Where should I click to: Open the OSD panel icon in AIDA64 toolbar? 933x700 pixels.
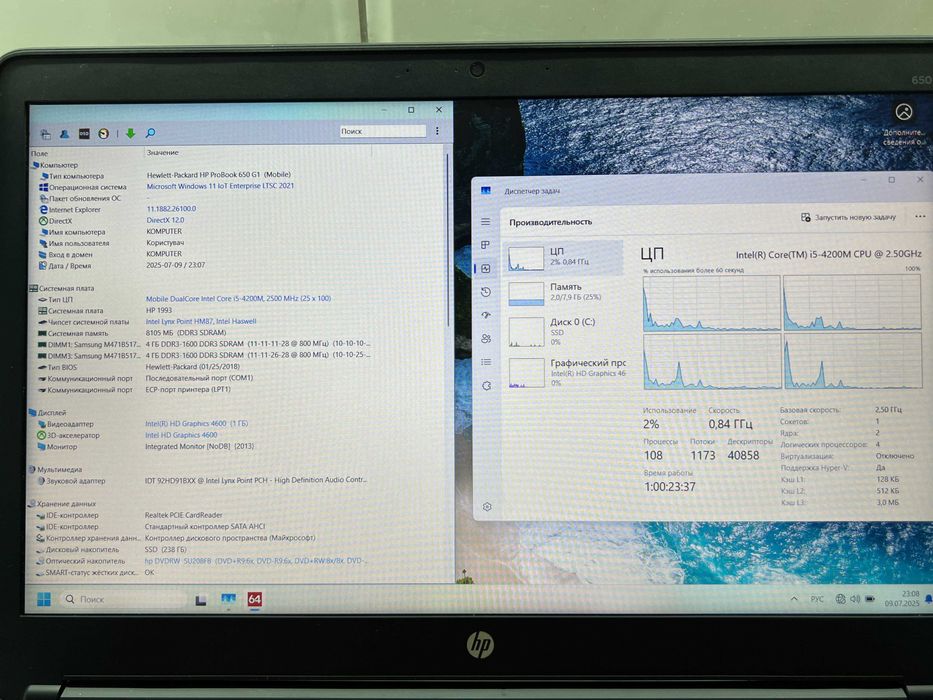pos(84,134)
